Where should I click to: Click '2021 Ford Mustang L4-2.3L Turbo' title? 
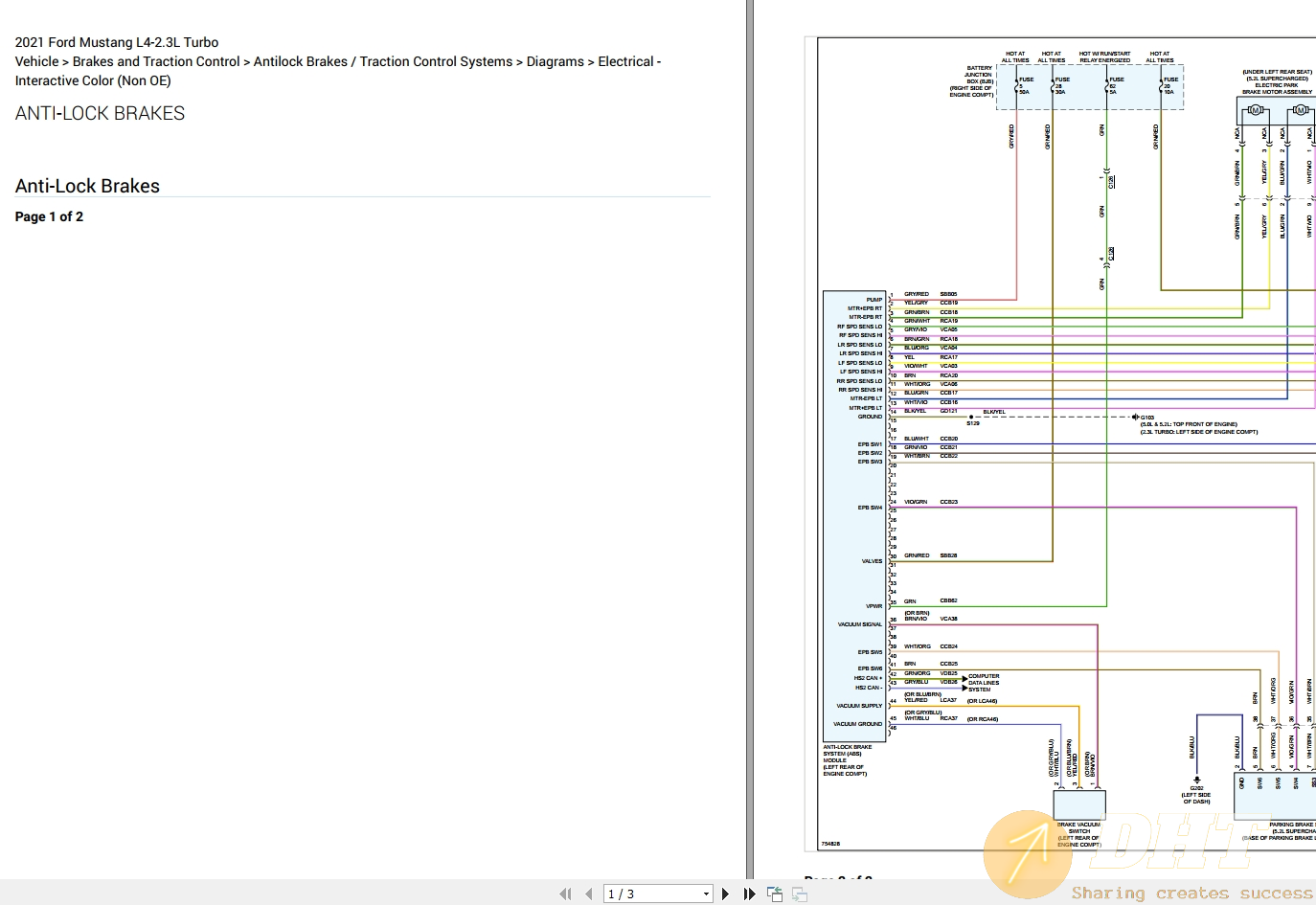(117, 42)
